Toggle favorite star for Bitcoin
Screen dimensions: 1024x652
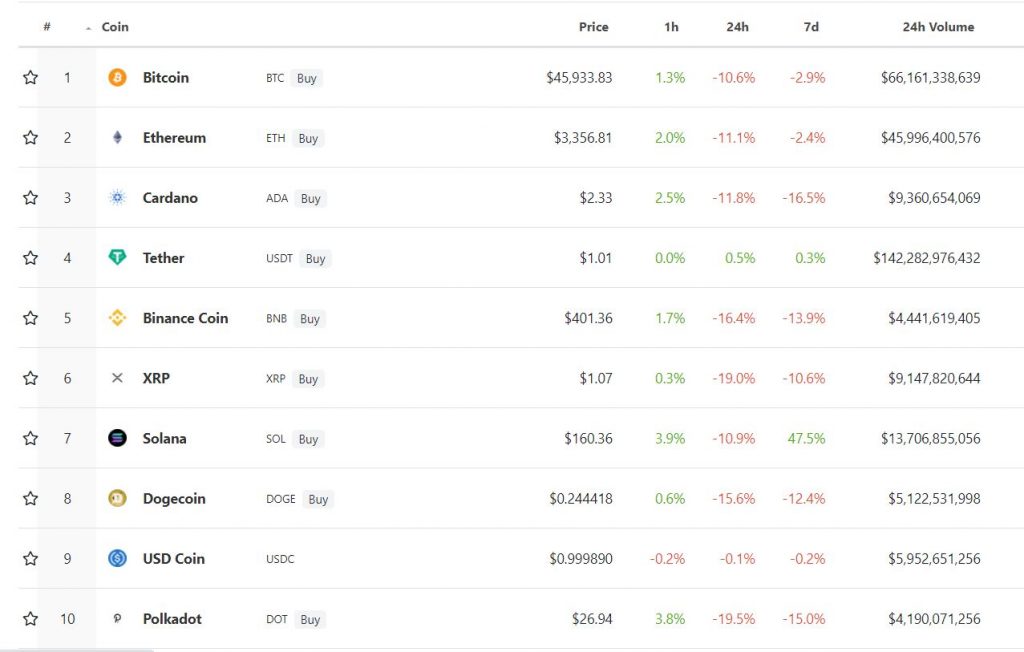pos(30,78)
